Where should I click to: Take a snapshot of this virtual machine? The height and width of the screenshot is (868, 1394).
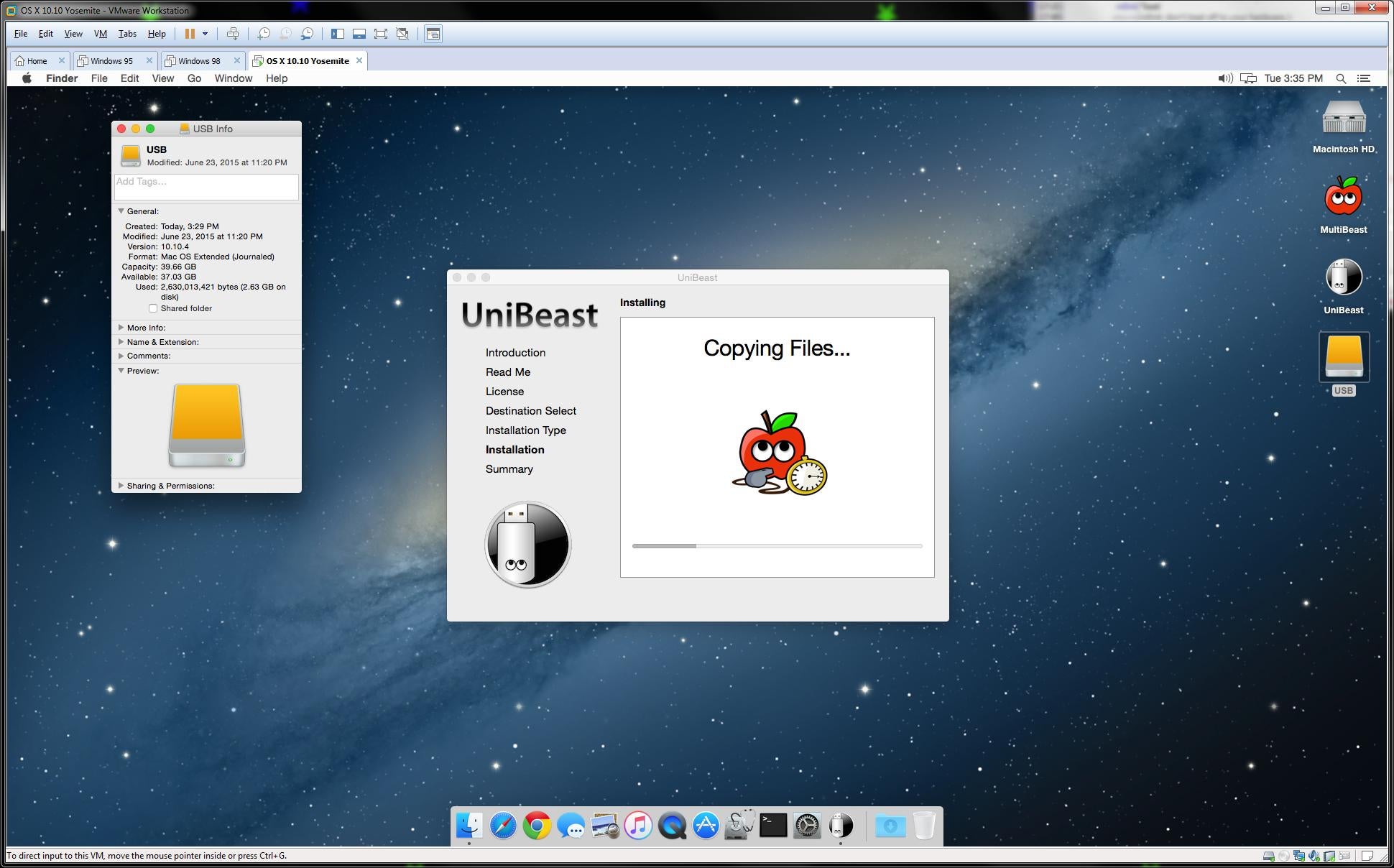(x=264, y=34)
